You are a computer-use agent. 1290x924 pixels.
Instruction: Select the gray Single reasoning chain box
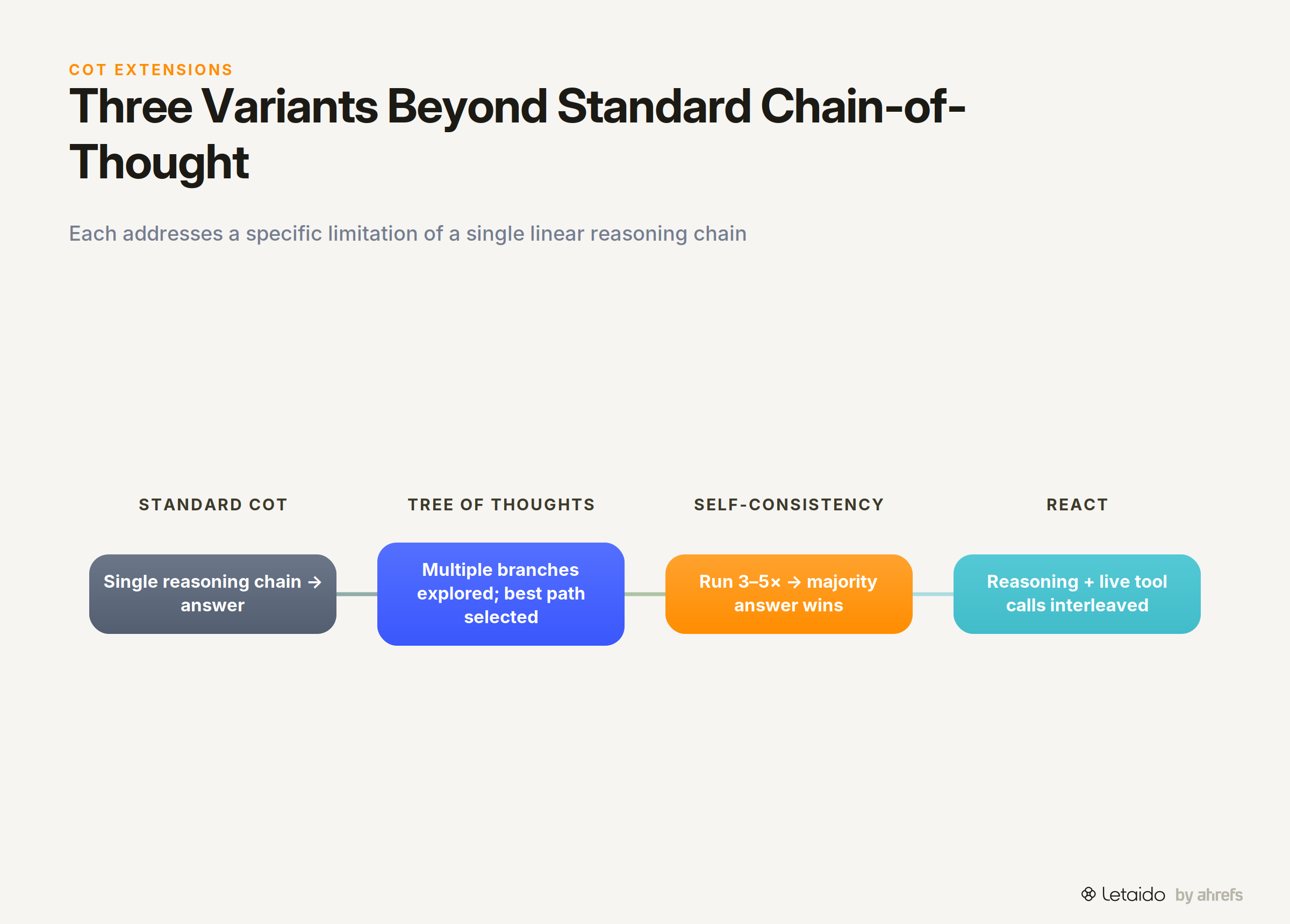[213, 594]
